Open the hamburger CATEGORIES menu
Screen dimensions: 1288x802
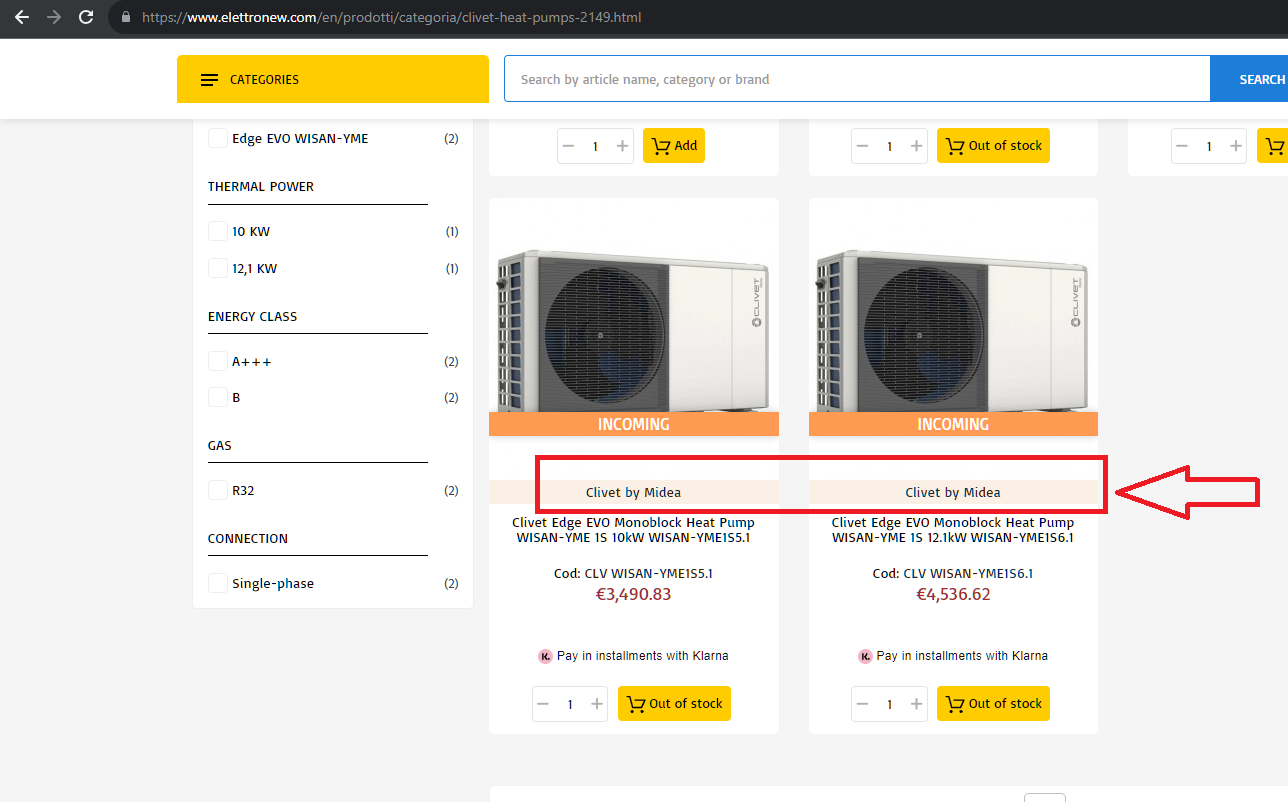coord(333,79)
